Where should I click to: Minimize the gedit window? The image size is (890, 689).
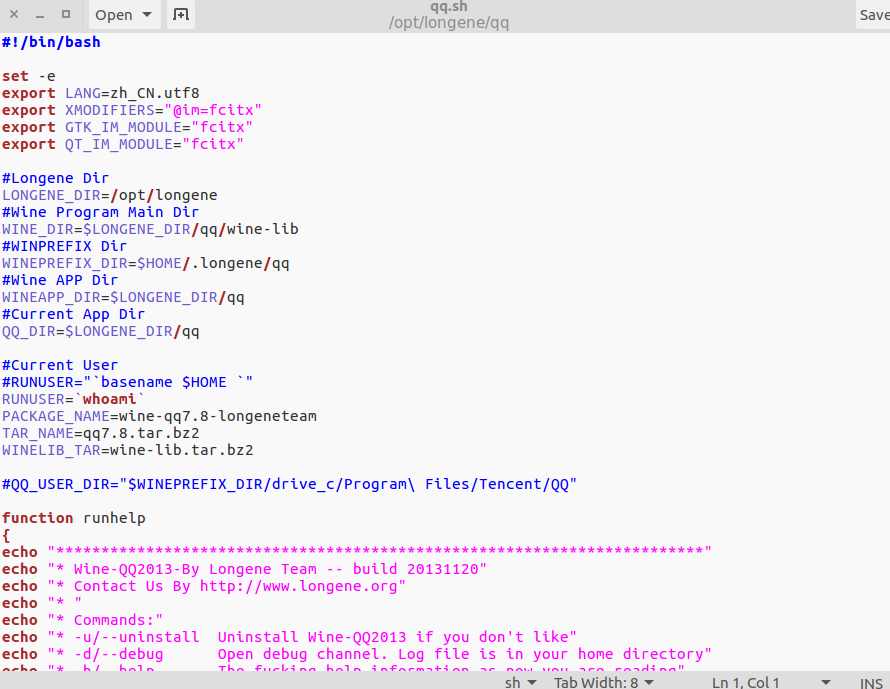click(40, 15)
